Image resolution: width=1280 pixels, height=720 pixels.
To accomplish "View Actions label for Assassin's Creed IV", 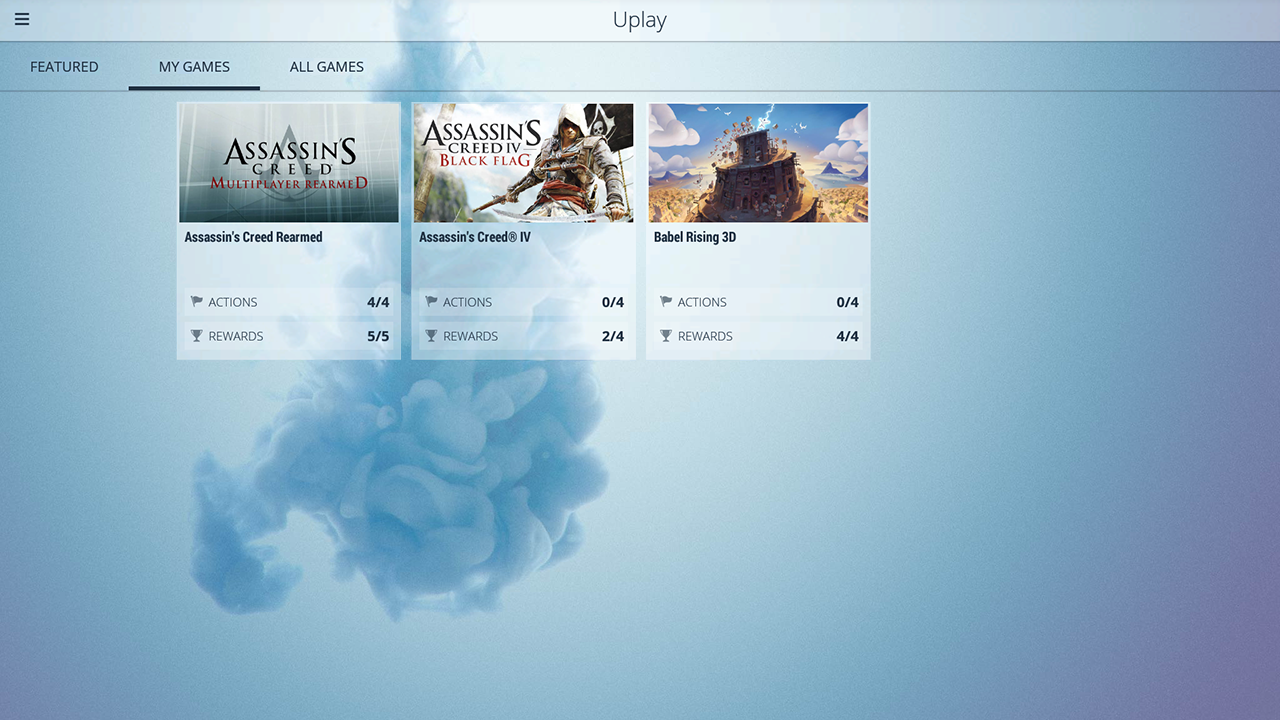I will 468,302.
